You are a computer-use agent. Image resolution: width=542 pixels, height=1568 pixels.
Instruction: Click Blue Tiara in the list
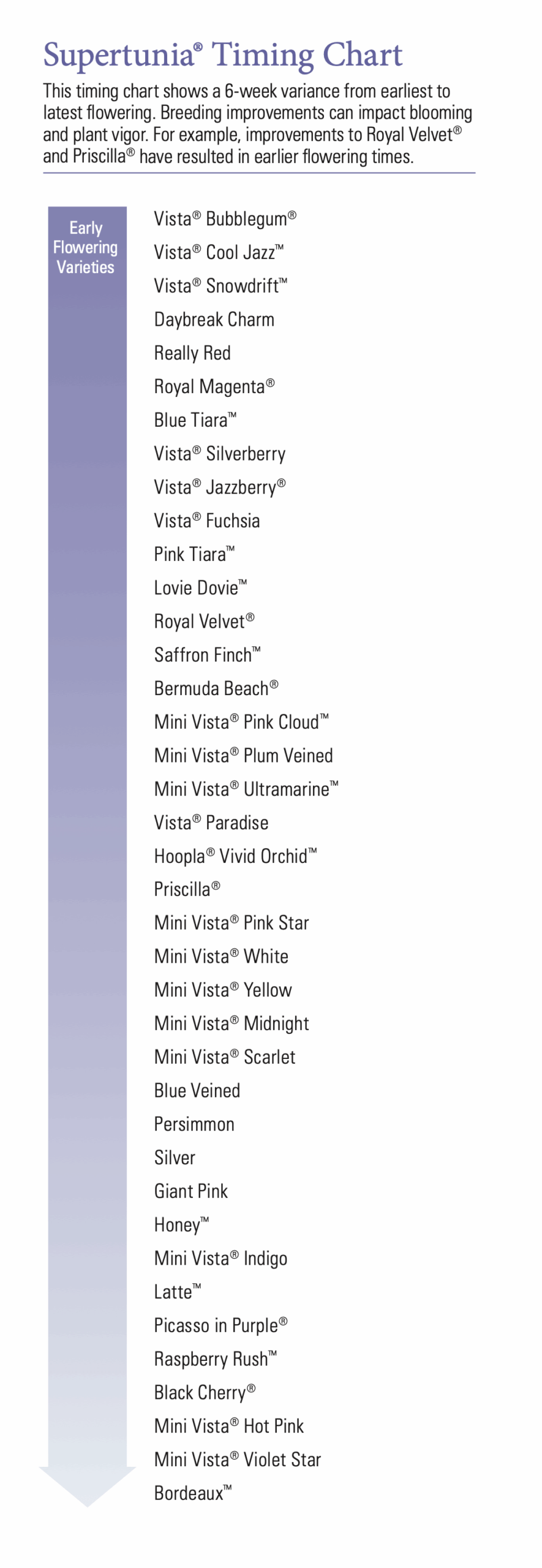[x=195, y=420]
